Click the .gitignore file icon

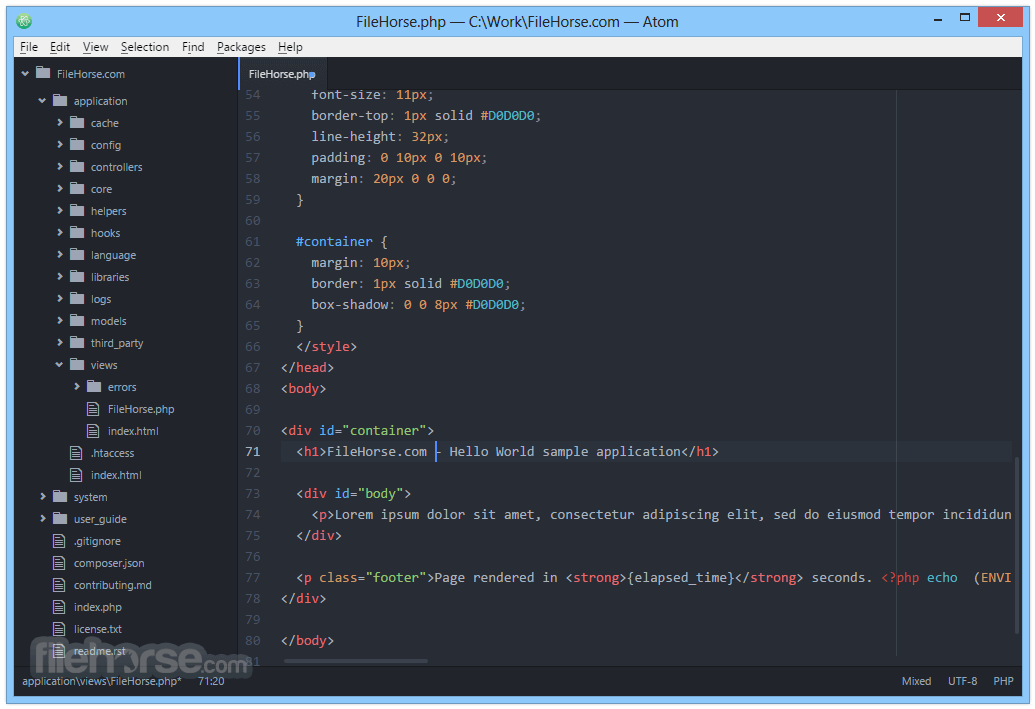pyautogui.click(x=59, y=541)
